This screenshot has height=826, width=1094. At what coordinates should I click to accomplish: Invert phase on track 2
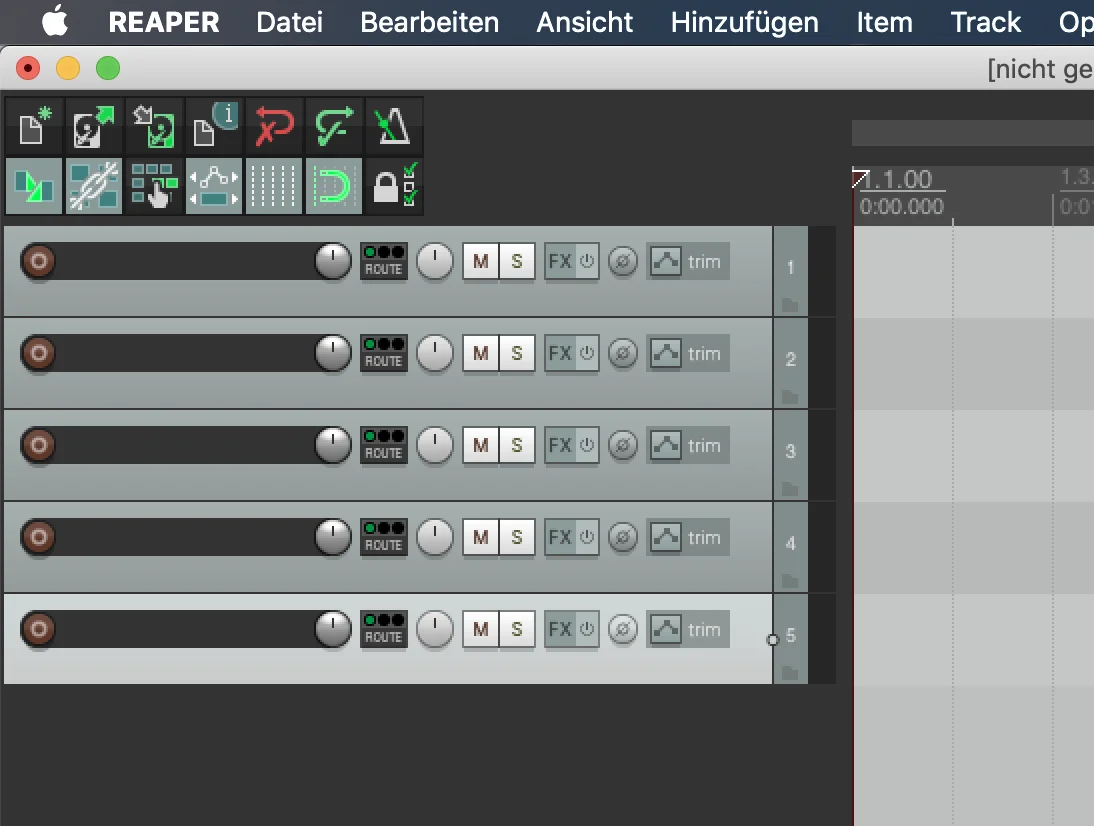point(623,354)
